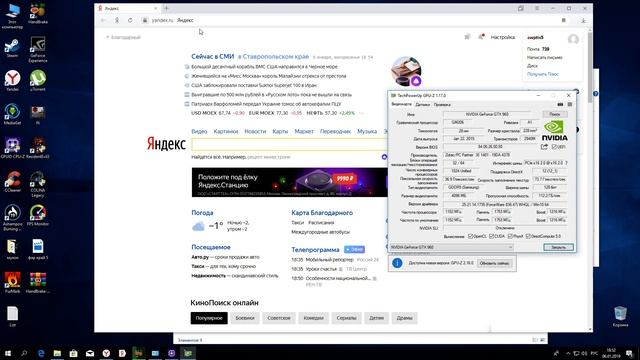This screenshot has width=640, height=360.
Task: Launch the GeForce Experience desktop icon
Action: pyautogui.click(x=38, y=50)
